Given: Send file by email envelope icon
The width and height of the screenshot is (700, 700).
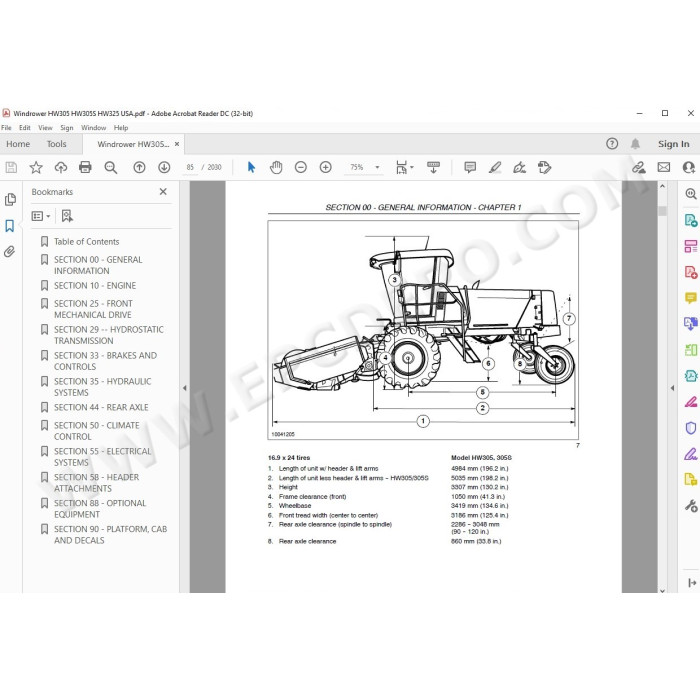Looking at the screenshot, I should coord(664,167).
